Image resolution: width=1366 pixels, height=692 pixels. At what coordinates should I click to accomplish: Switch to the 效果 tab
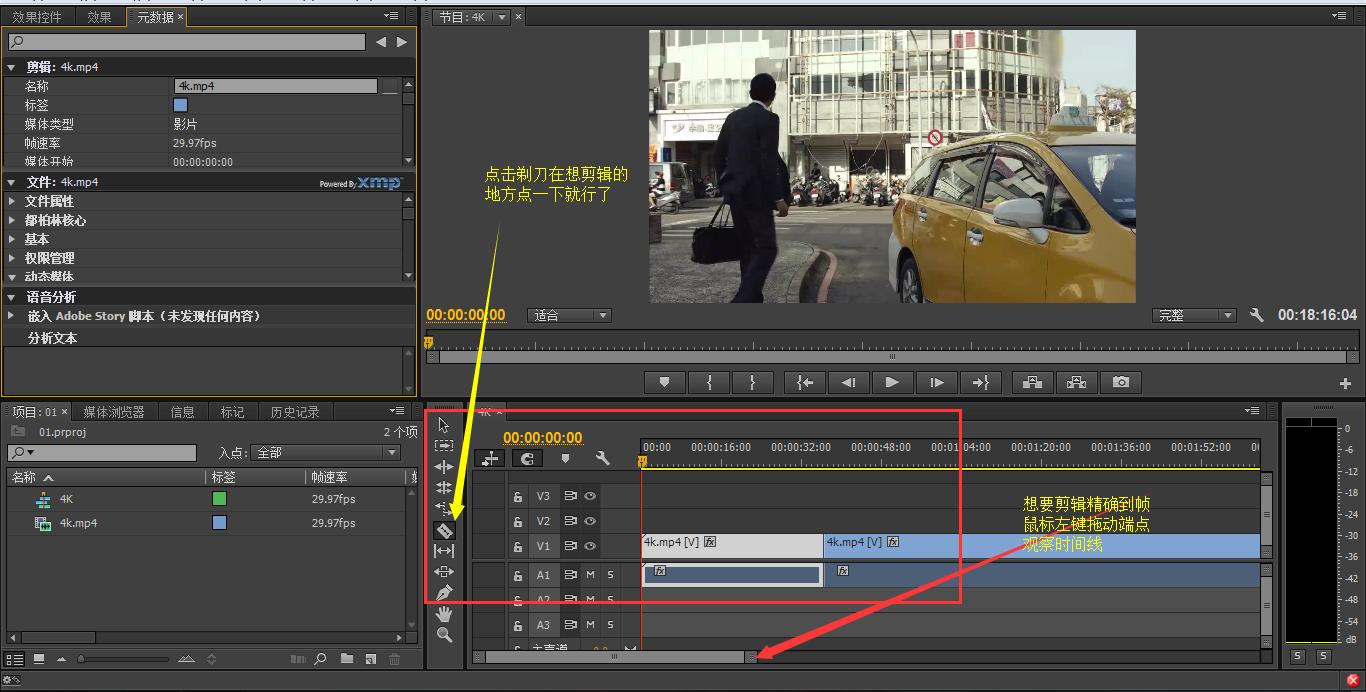(99, 17)
